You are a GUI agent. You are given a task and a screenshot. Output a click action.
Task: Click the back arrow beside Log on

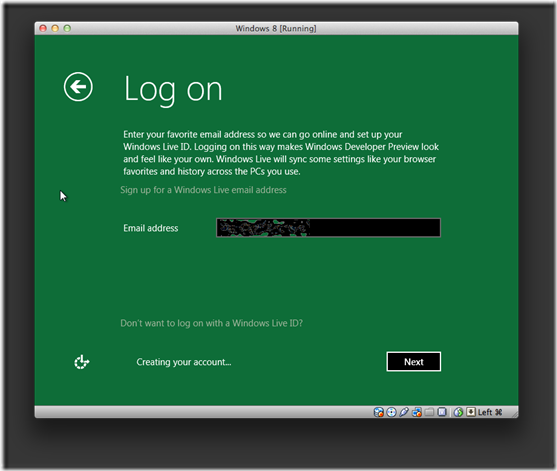click(78, 87)
